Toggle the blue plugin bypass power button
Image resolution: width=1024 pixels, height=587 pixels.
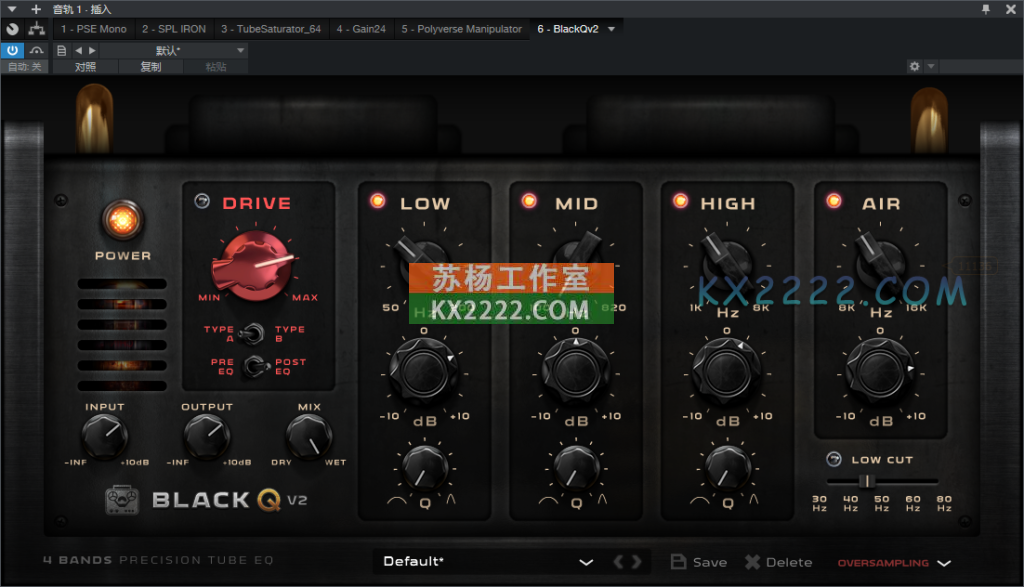12,50
